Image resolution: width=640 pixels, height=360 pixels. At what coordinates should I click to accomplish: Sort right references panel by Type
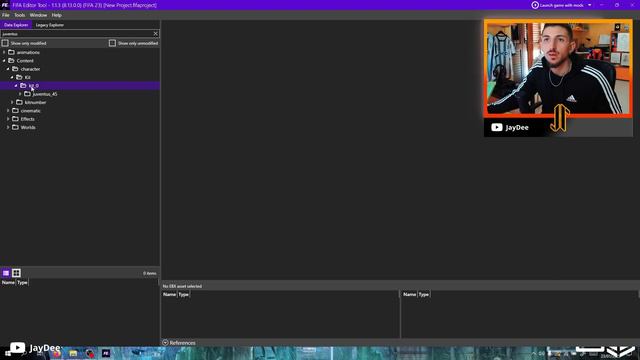pos(424,294)
